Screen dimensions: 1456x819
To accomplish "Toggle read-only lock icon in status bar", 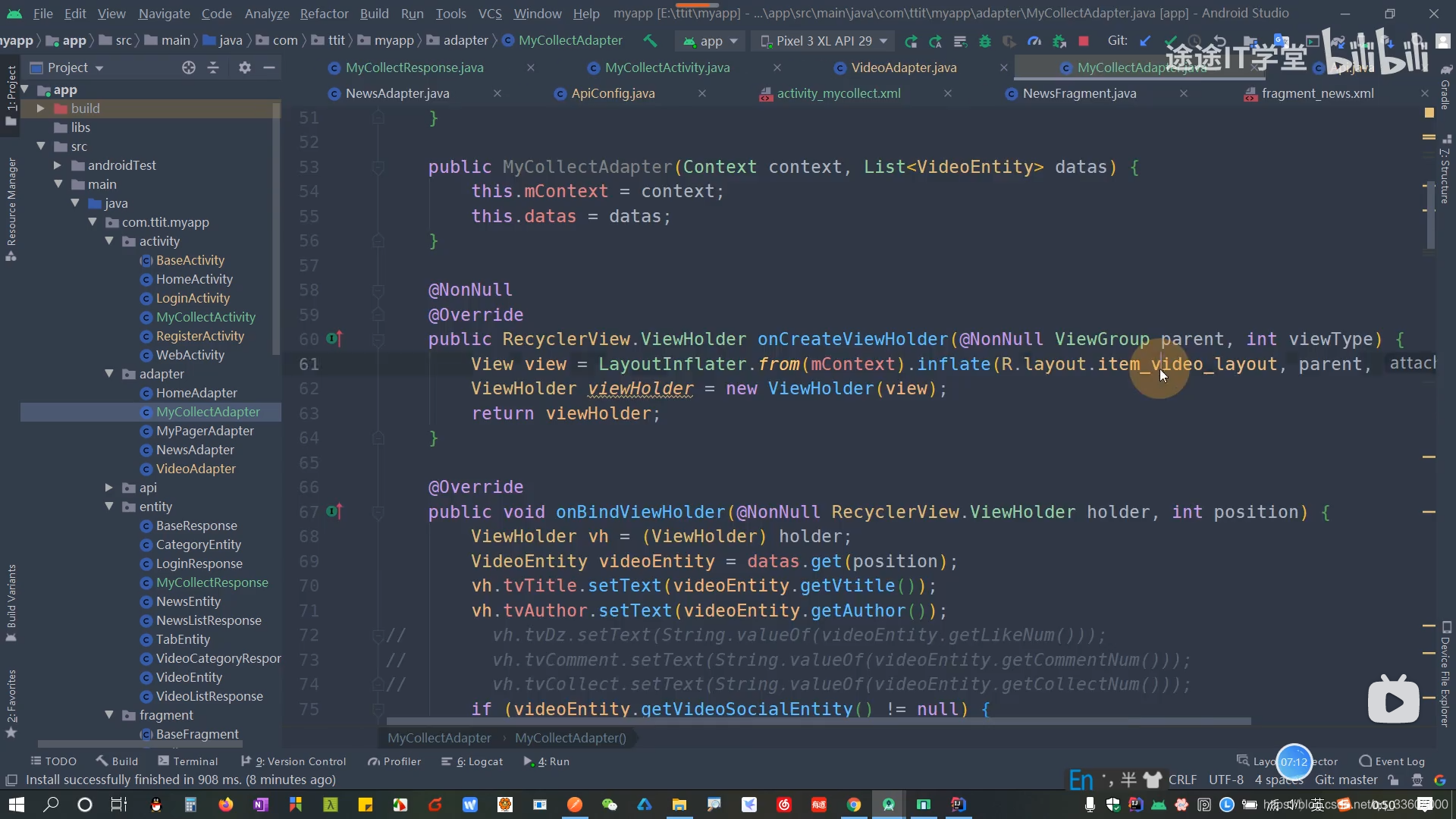I will (1393, 780).
